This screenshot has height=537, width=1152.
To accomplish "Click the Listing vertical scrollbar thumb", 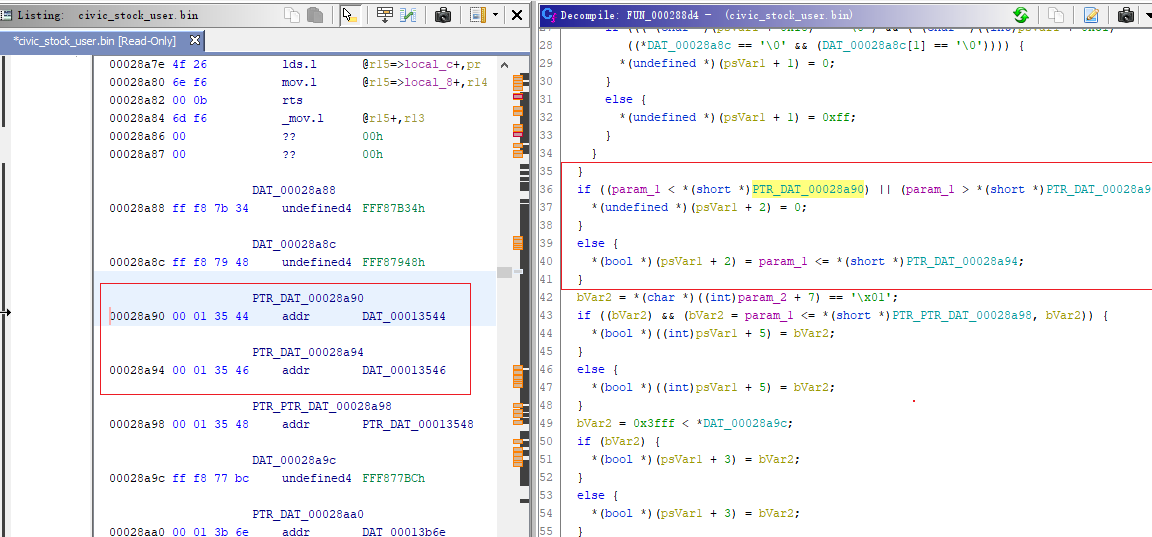I will coord(504,273).
